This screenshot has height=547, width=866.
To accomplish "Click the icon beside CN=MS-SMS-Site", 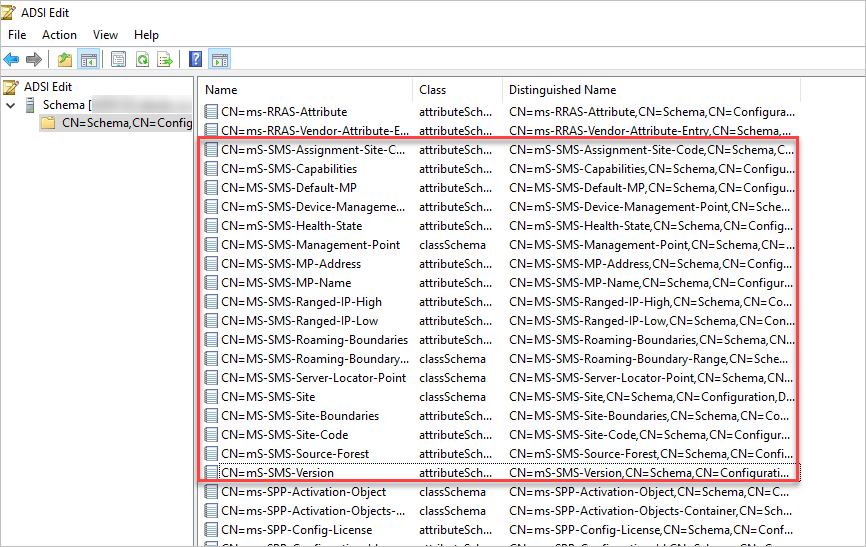I will (211, 396).
